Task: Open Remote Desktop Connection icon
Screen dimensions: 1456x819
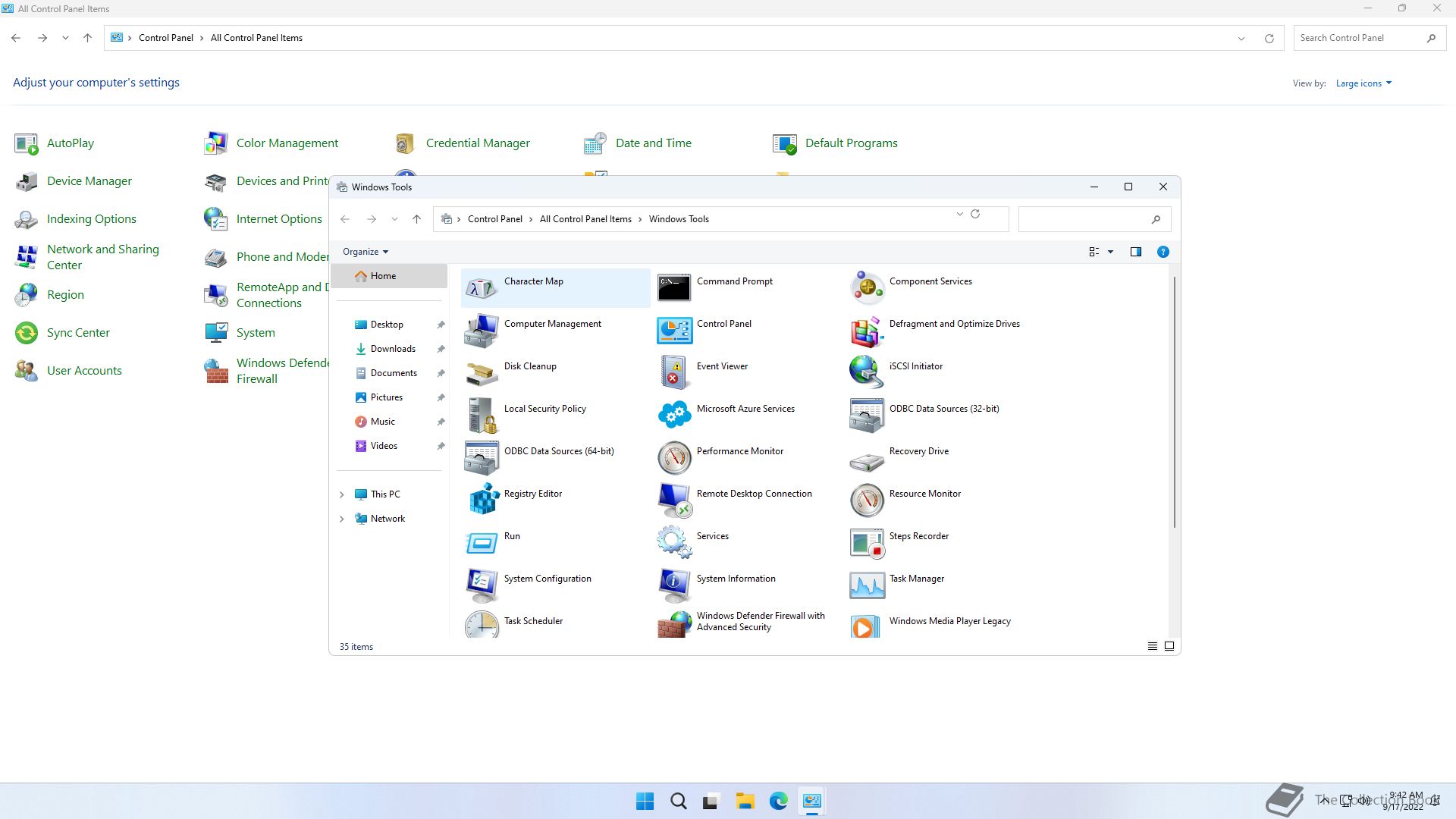Action: click(x=674, y=500)
